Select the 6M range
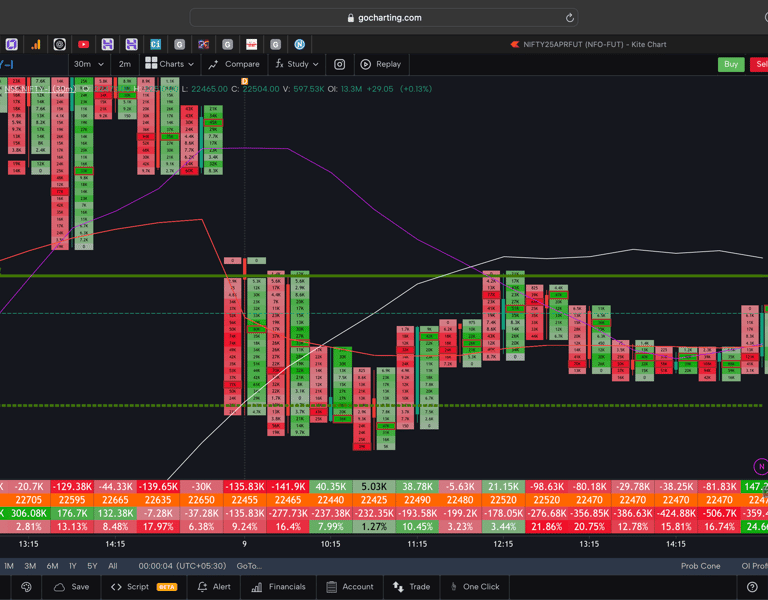 (x=52, y=566)
